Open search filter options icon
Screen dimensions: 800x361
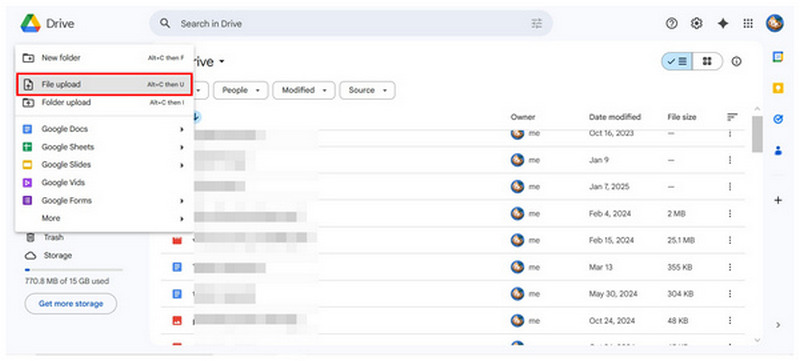coord(537,23)
